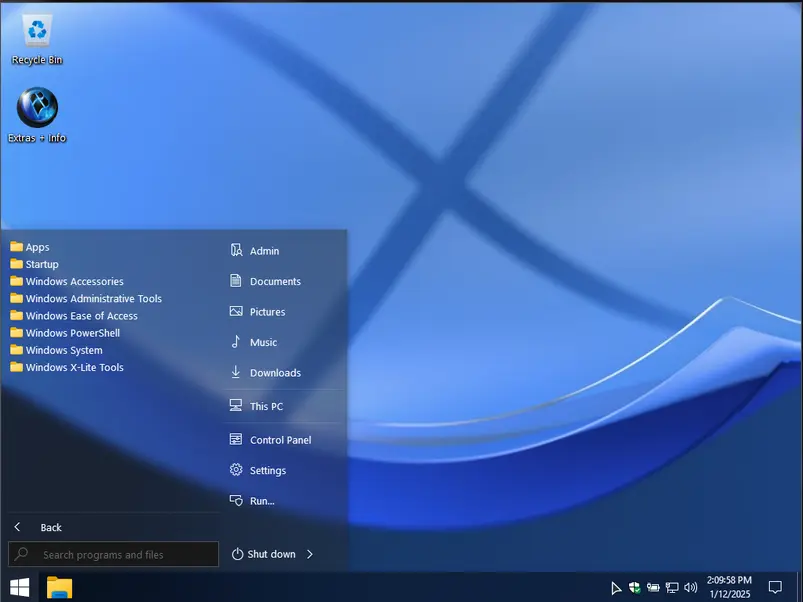
Task: Expand the Windows System folder
Action: [x=56, y=350]
